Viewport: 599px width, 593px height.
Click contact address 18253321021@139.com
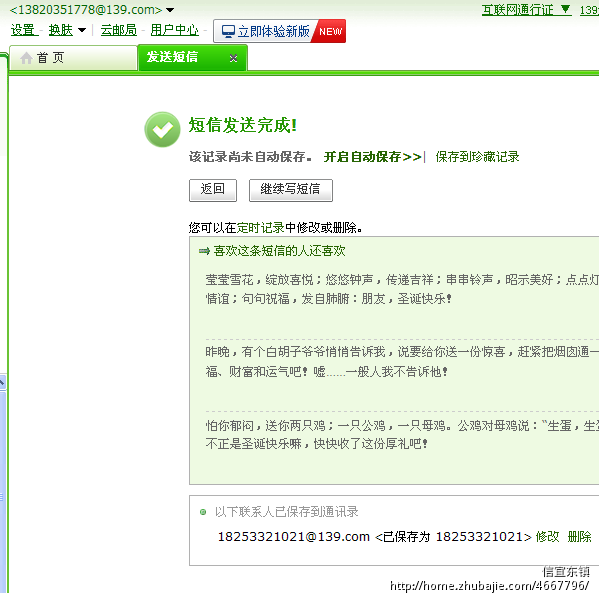(293, 536)
